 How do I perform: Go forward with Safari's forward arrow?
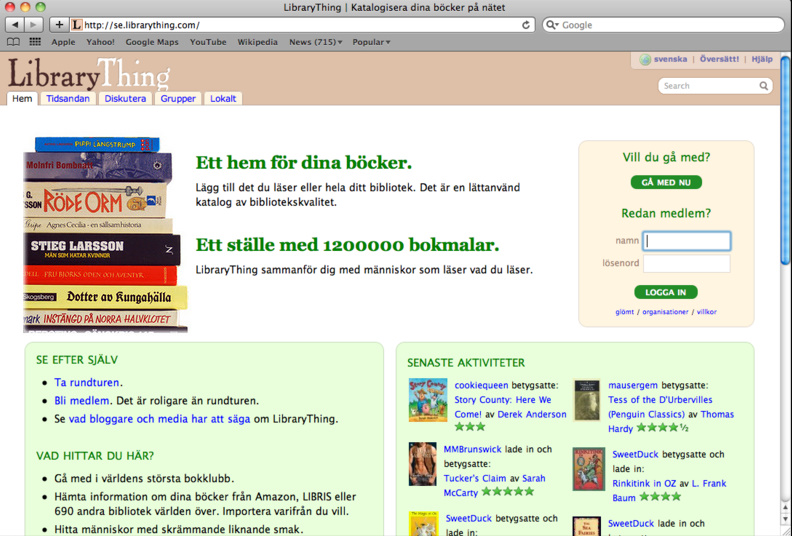point(34,24)
